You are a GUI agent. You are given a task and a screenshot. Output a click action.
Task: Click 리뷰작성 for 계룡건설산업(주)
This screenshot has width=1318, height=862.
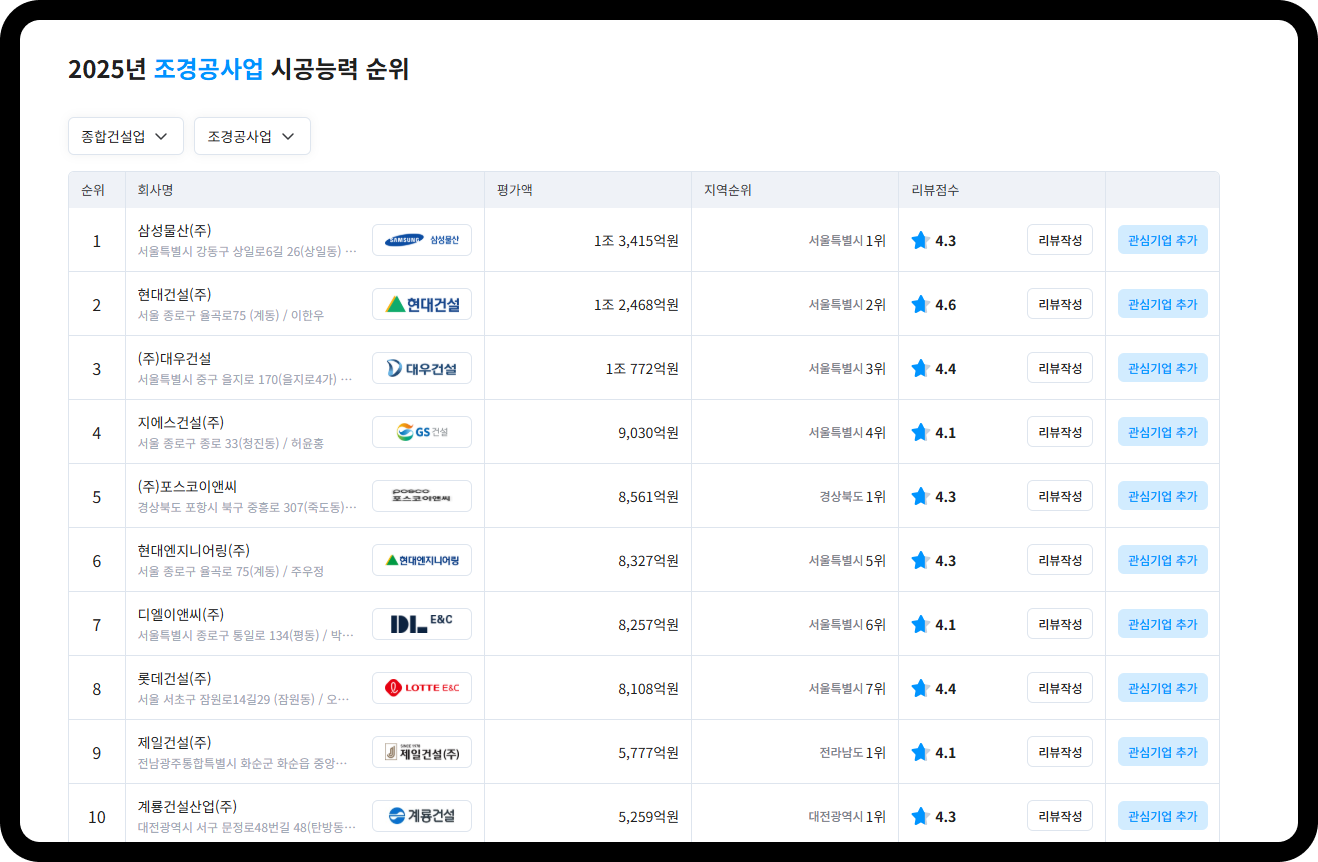(1060, 816)
